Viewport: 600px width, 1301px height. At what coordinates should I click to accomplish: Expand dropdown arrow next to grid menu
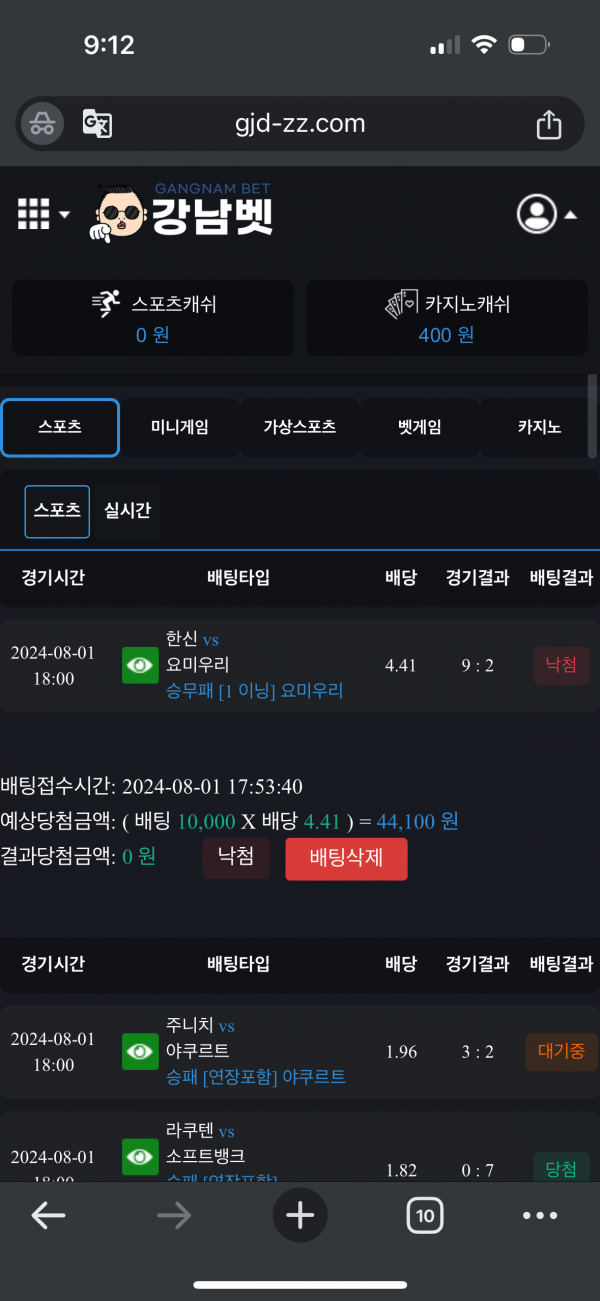point(65,214)
